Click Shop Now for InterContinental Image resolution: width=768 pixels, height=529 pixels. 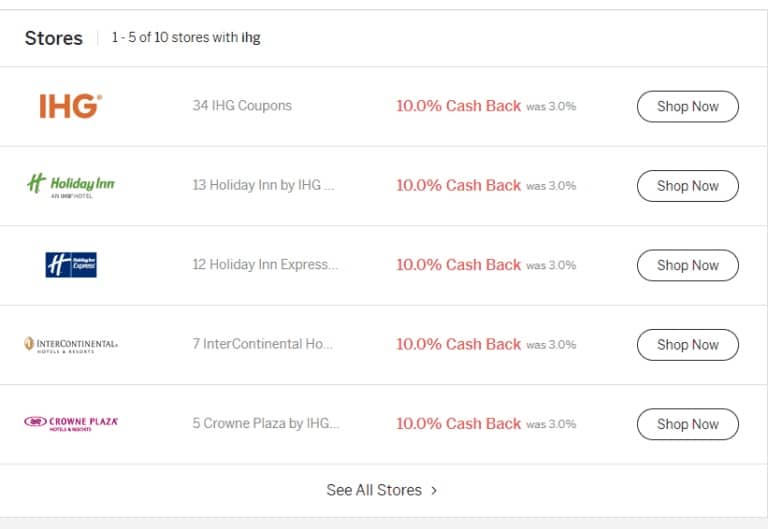(x=688, y=345)
